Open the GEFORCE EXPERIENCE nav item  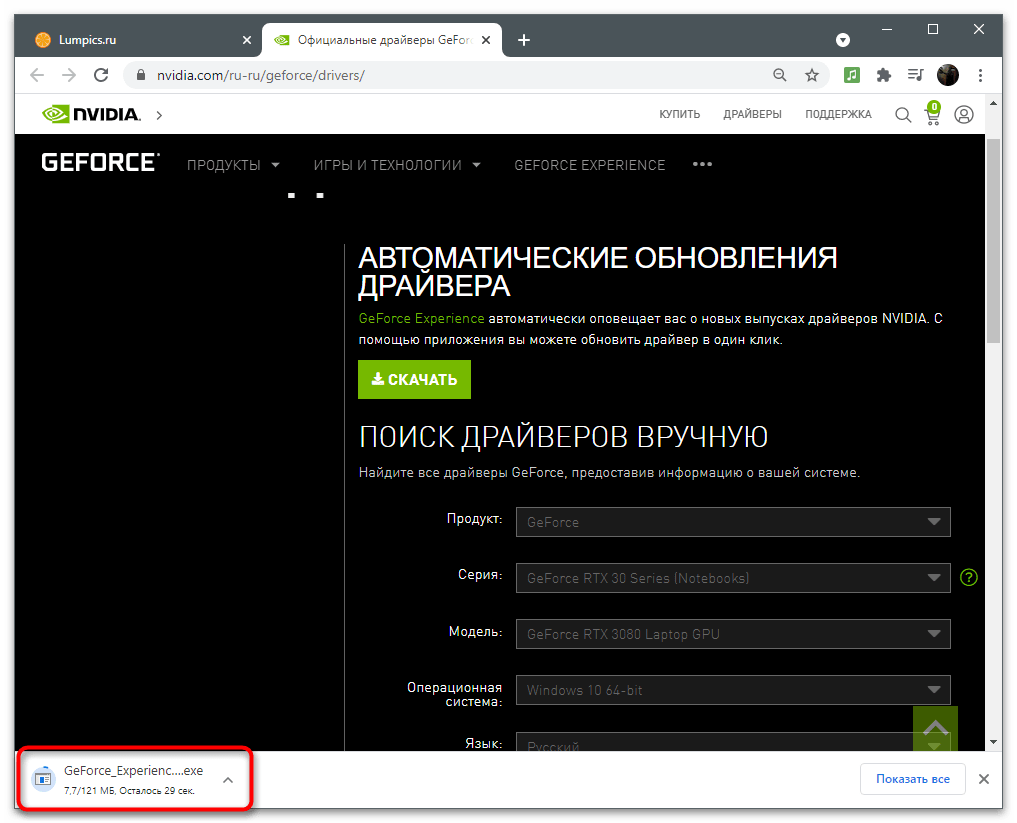point(590,165)
